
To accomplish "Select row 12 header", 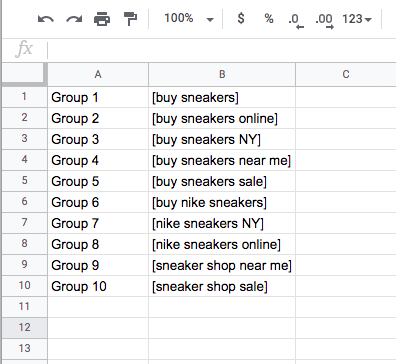I will click(x=25, y=328).
